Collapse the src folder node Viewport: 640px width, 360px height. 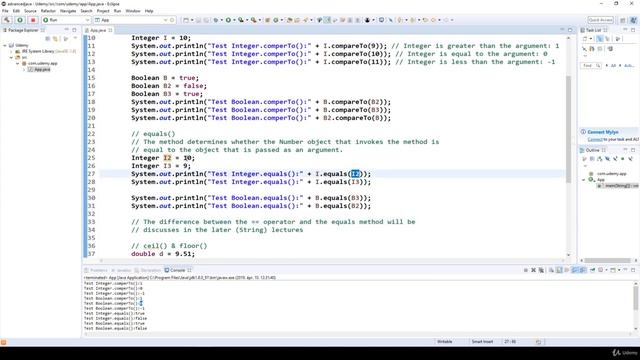[11, 58]
